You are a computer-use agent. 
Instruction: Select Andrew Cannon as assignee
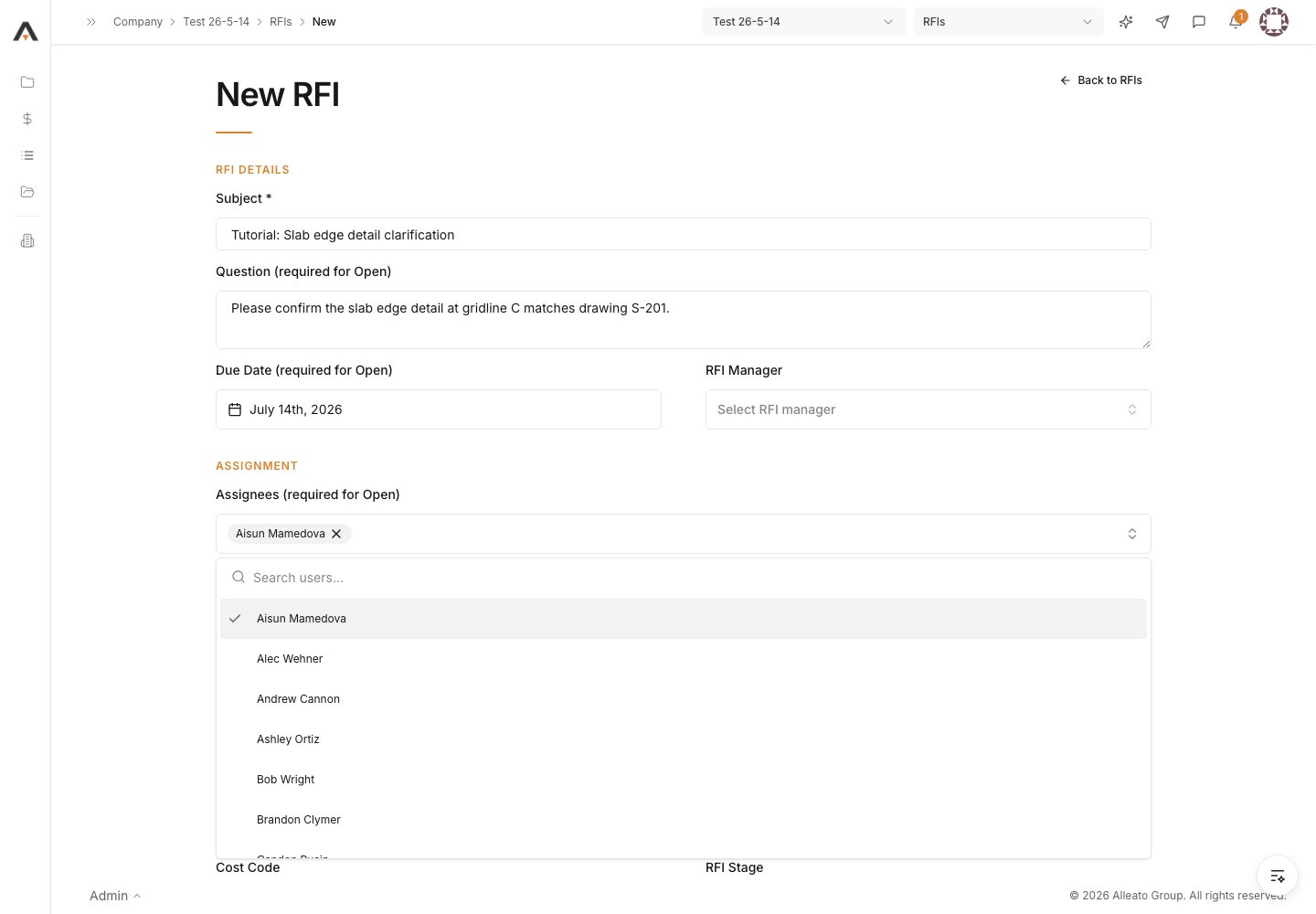click(x=683, y=699)
